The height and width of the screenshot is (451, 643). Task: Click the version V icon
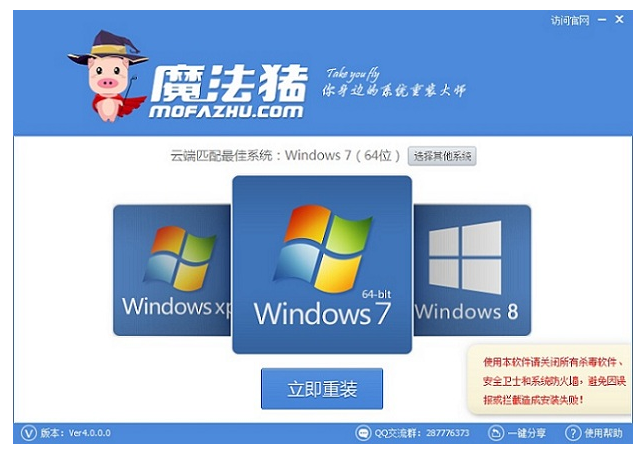coord(29,433)
